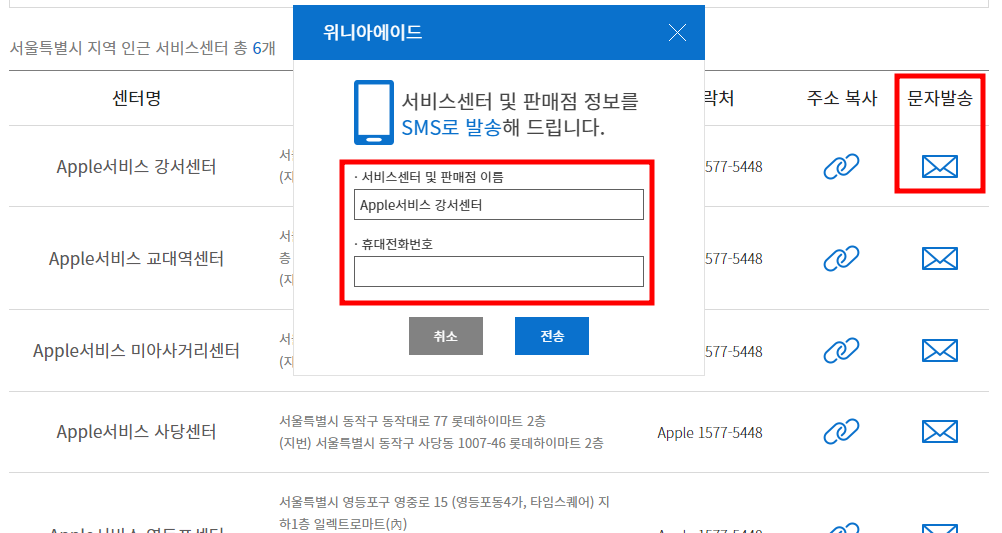Copy address link icon for Apple서비스 교대역센터

841,259
